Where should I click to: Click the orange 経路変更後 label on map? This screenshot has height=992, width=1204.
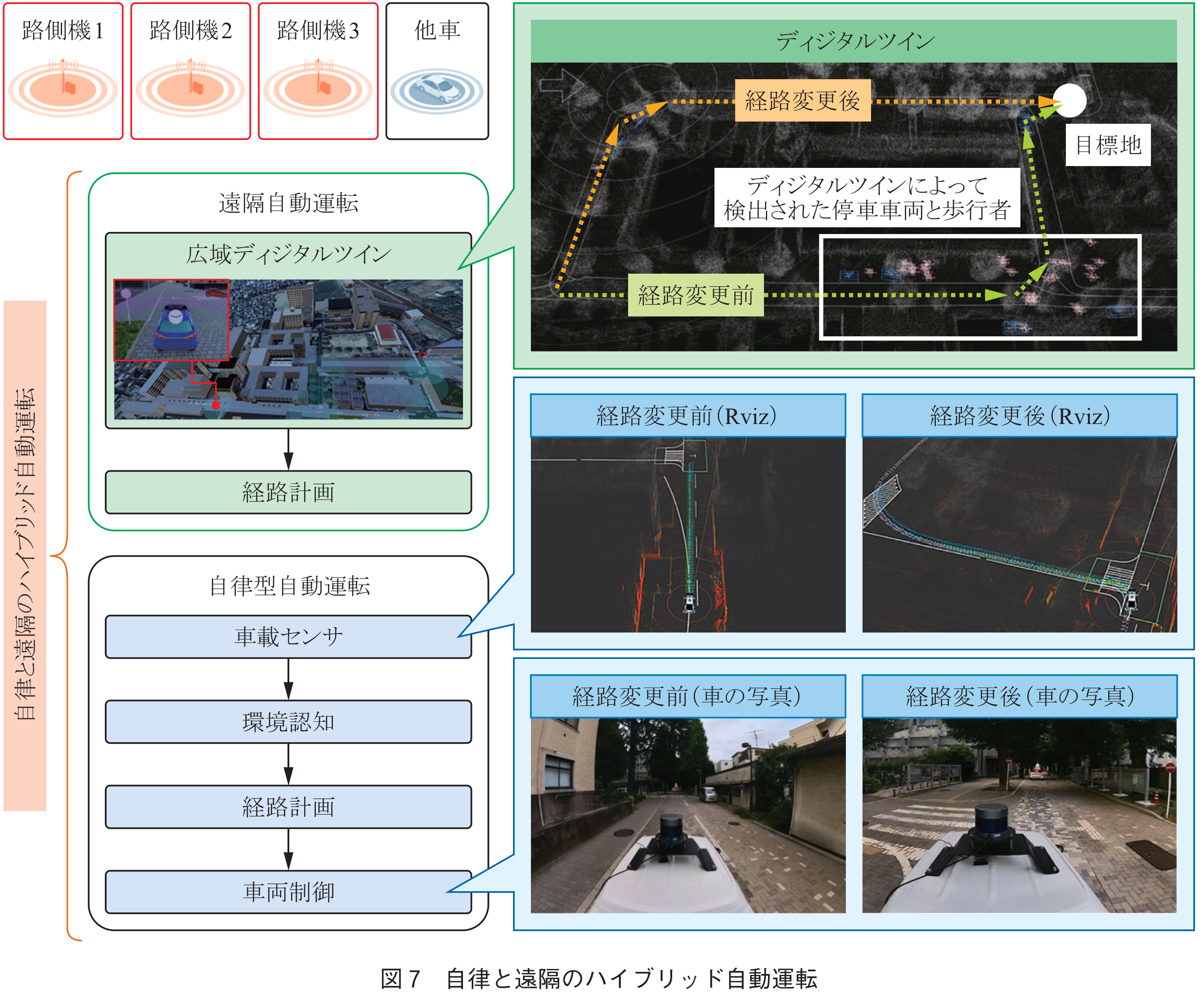point(803,100)
